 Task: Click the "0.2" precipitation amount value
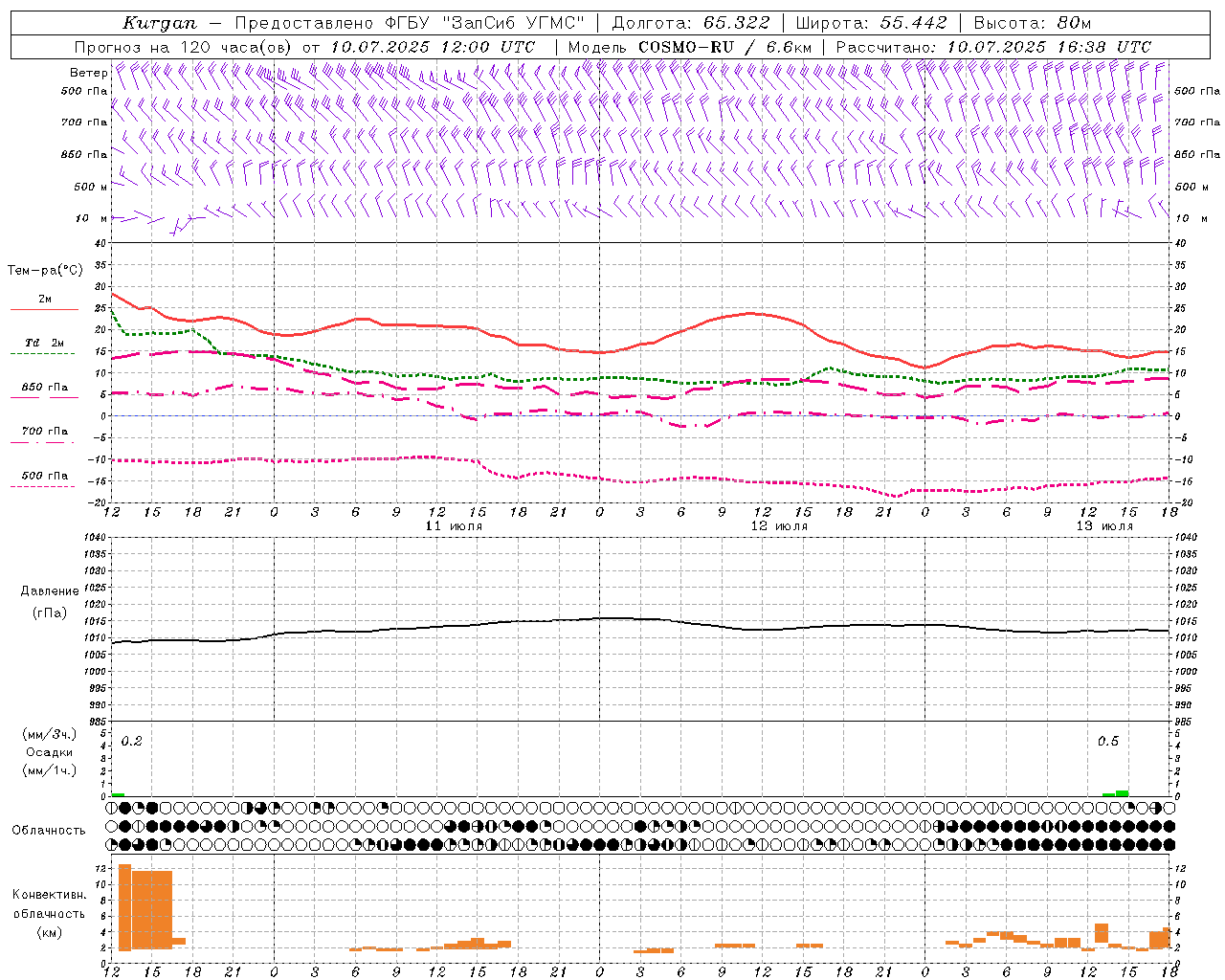(x=132, y=741)
